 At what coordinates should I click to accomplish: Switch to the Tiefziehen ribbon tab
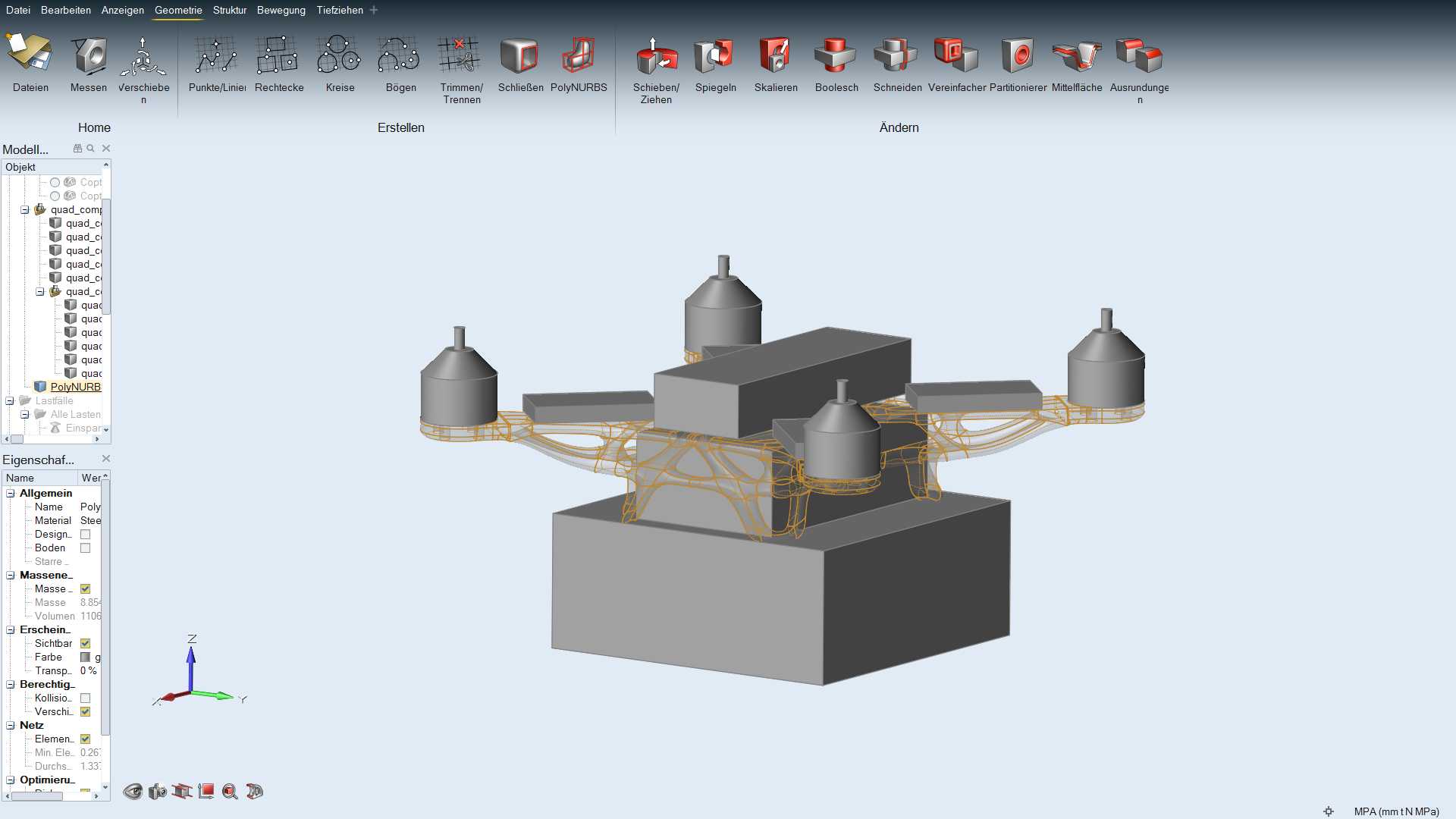pyautogui.click(x=340, y=10)
